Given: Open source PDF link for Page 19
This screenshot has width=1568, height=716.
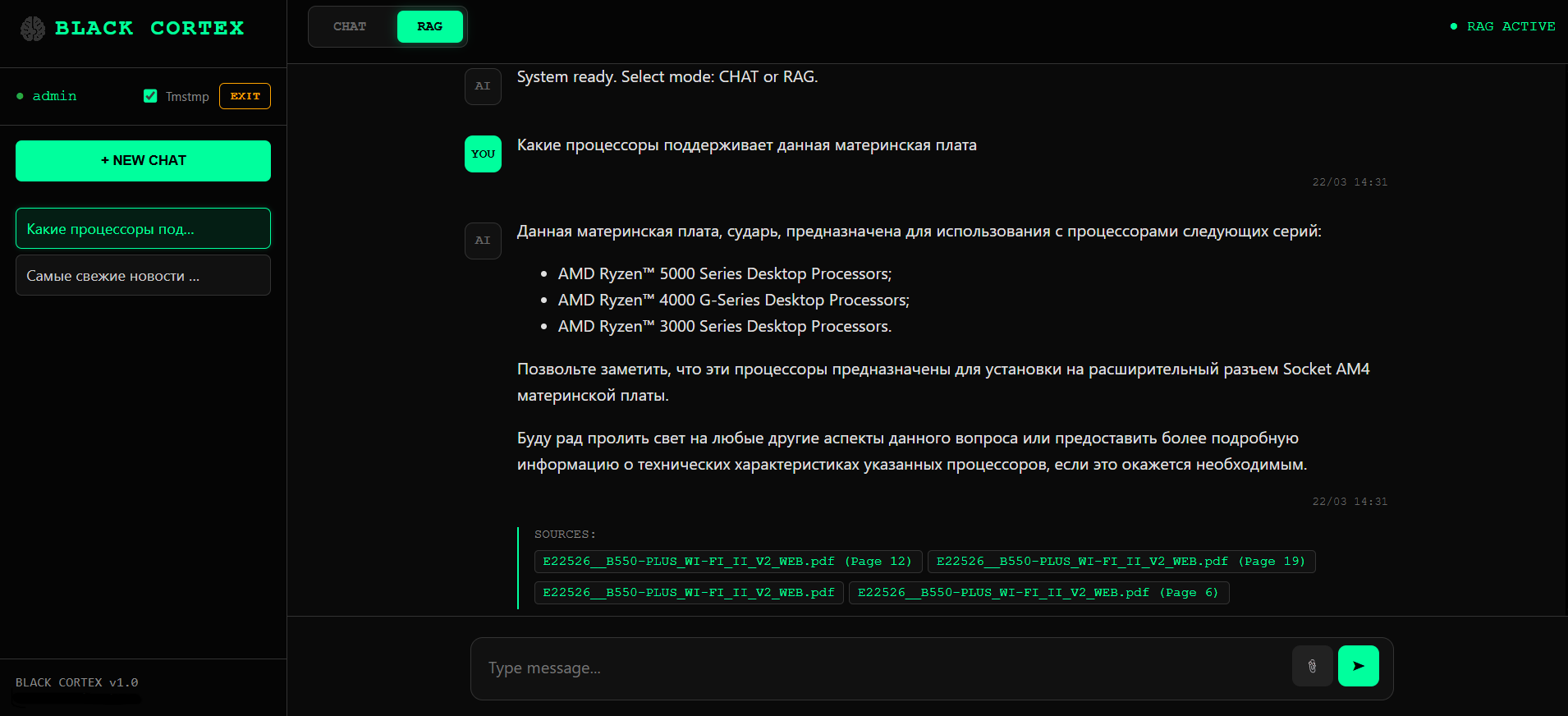Looking at the screenshot, I should pos(1121,562).
